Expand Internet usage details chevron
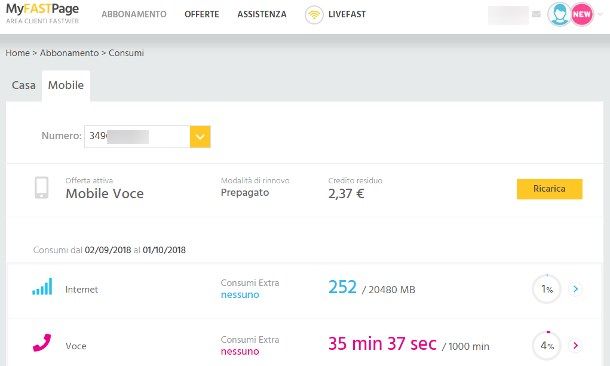610x366 pixels. pos(575,289)
